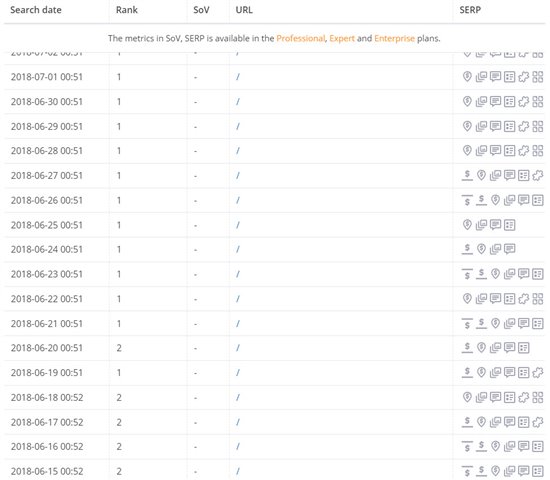Click the SoV column header

coord(201,10)
